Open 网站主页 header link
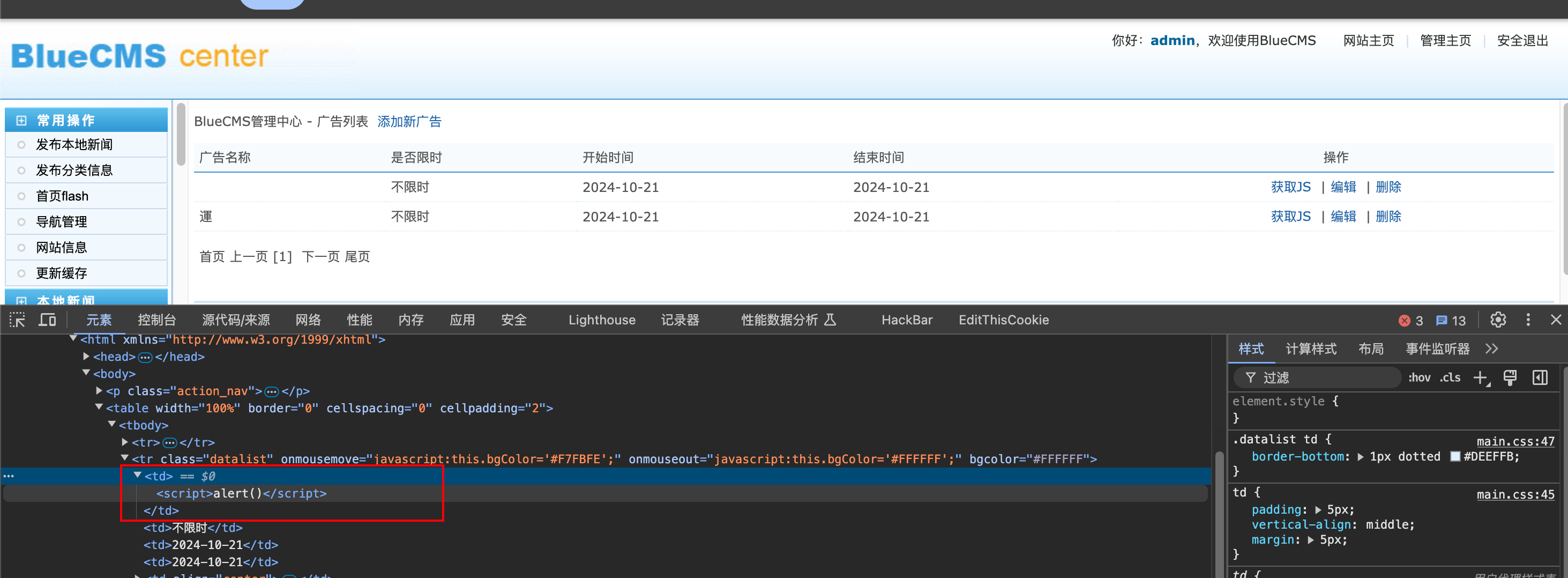The image size is (1568, 578). click(1368, 40)
